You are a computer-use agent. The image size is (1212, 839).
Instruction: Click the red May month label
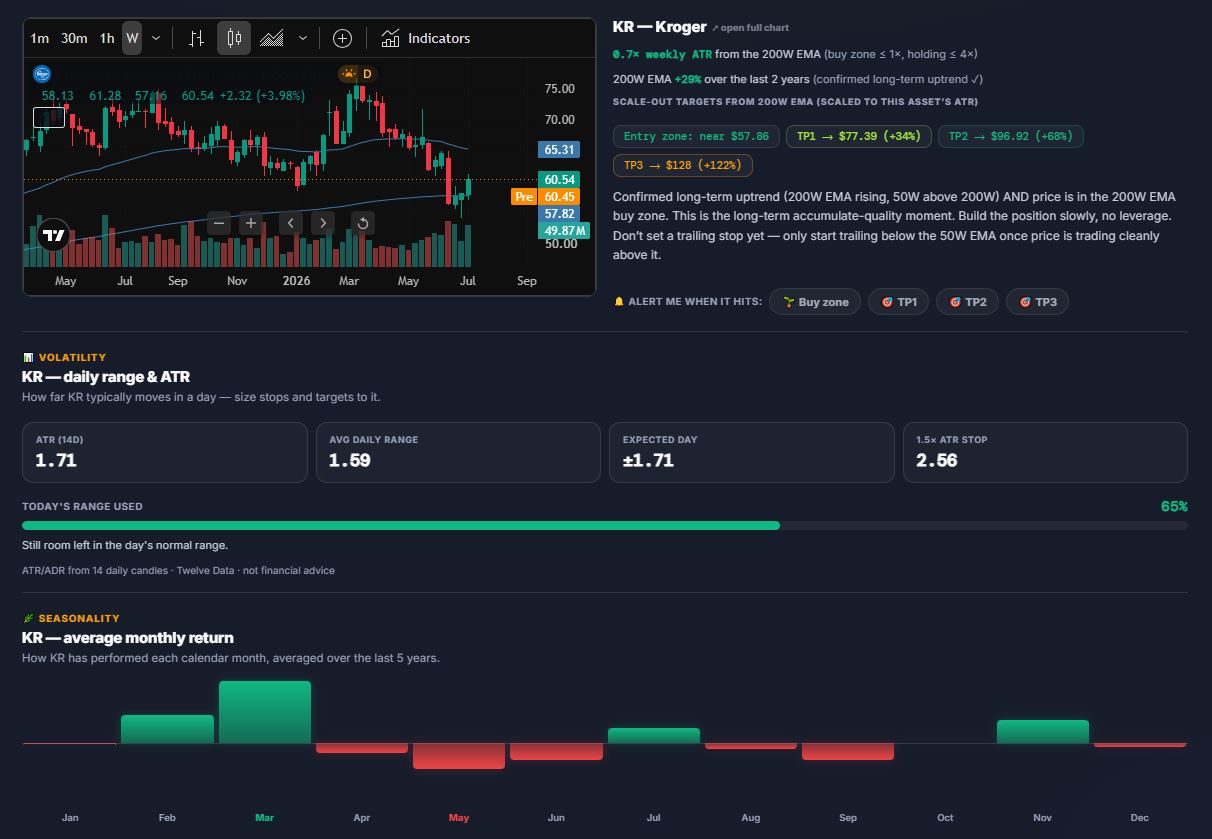pyautogui.click(x=459, y=818)
